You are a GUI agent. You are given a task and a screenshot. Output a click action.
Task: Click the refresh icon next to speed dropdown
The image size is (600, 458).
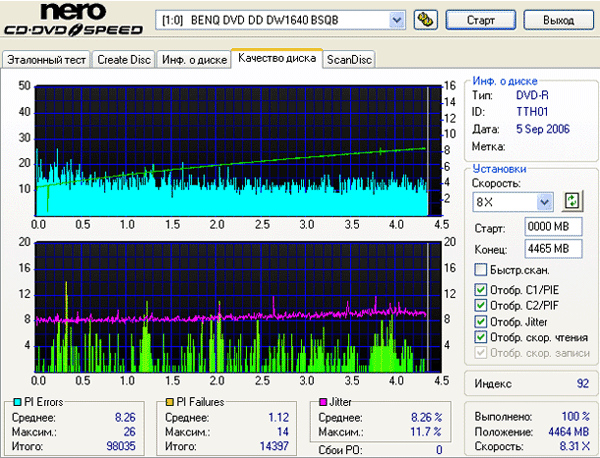(x=572, y=201)
